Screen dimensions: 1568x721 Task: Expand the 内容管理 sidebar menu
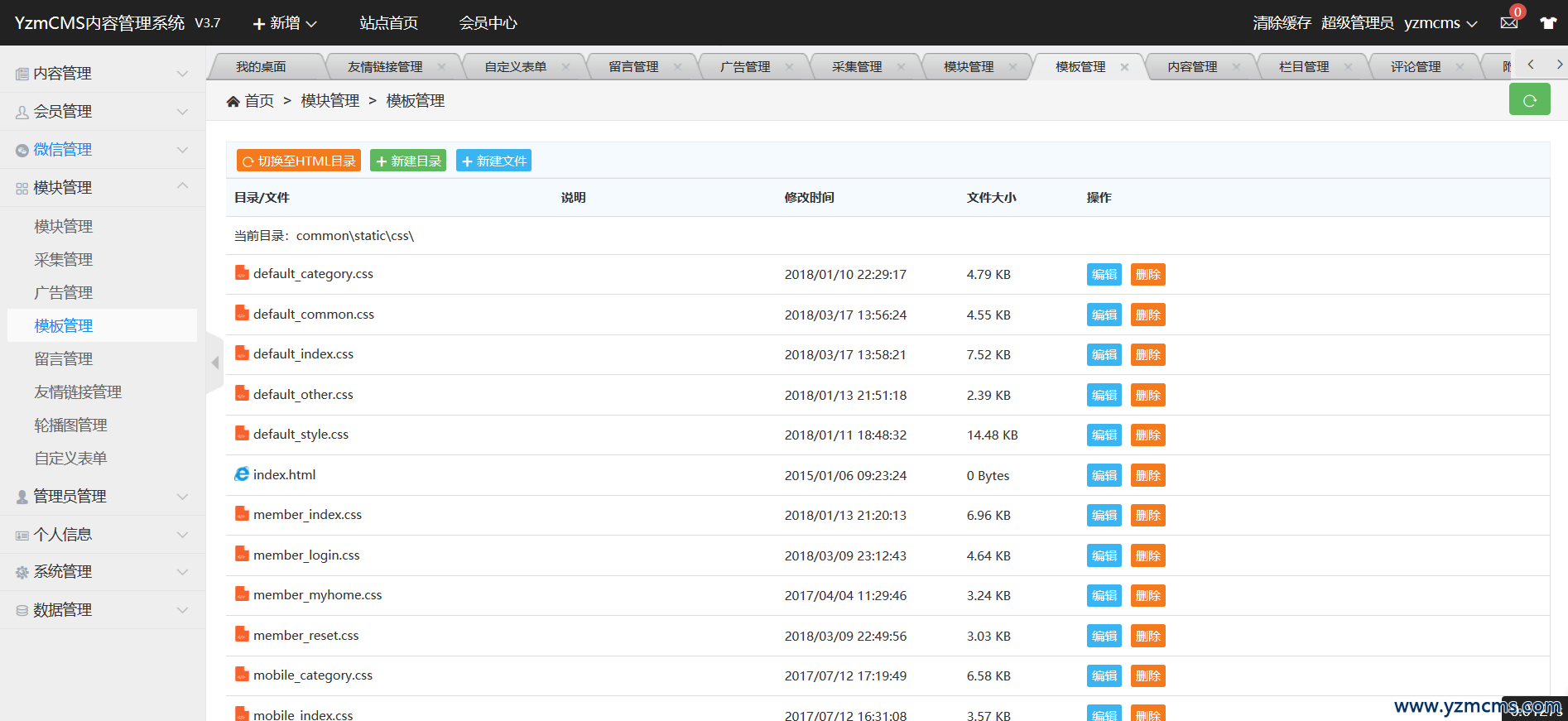[x=103, y=74]
